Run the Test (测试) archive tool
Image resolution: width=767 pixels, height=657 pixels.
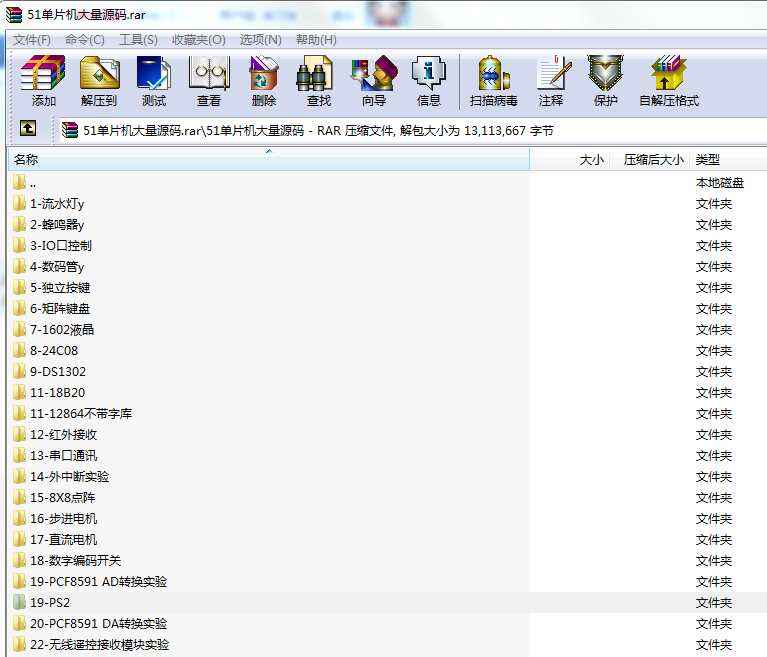(154, 73)
